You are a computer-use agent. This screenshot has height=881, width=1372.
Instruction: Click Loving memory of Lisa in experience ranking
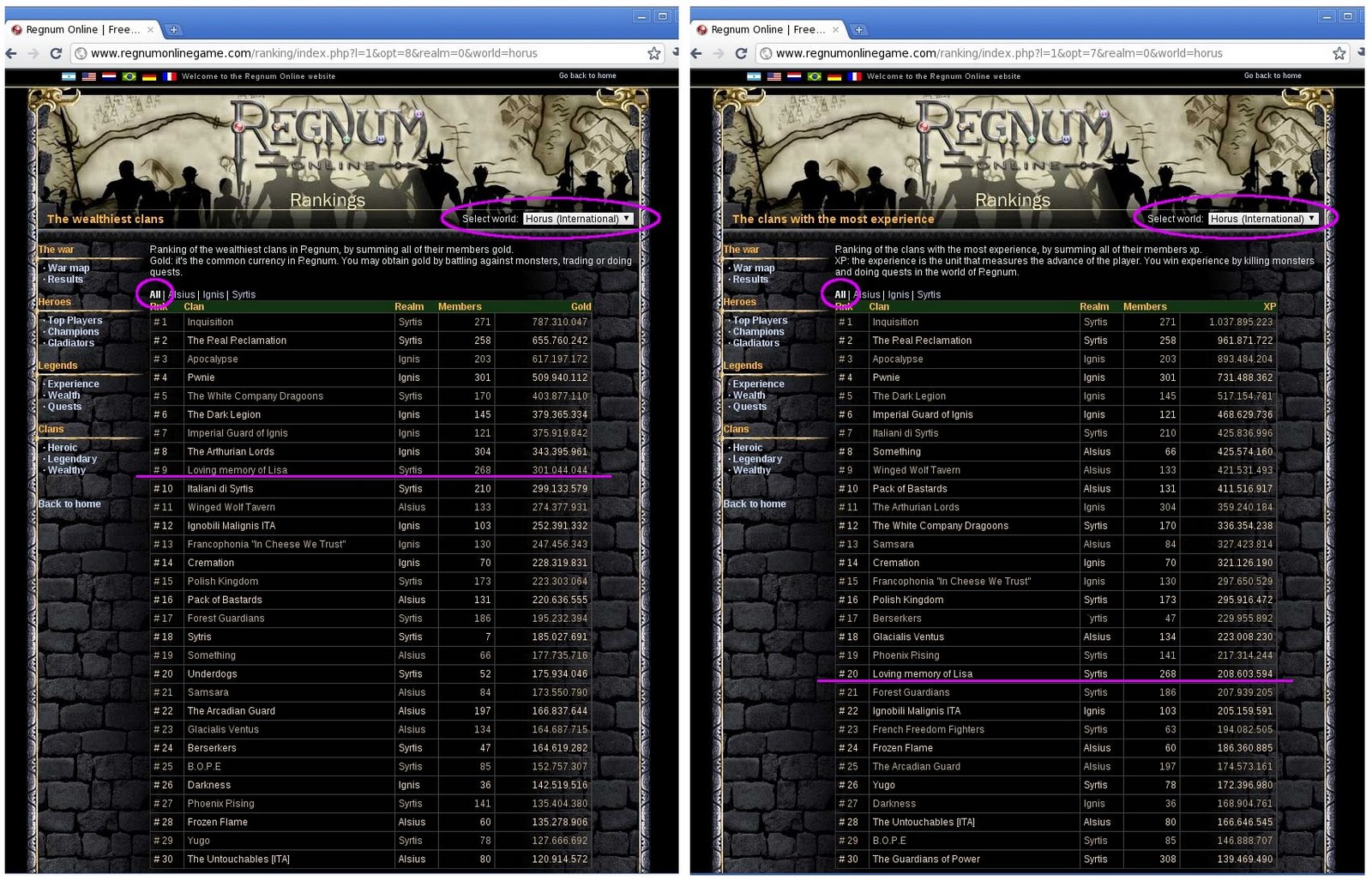click(x=923, y=673)
